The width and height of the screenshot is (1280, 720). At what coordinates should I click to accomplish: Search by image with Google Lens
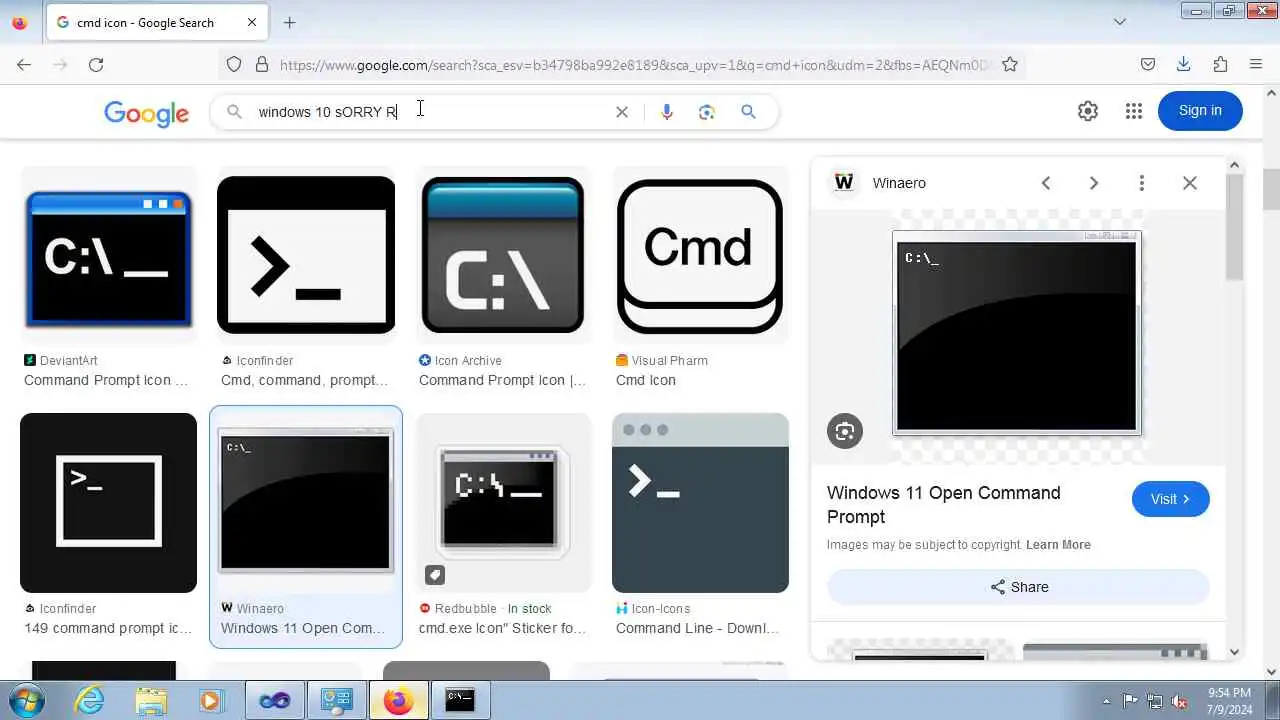(x=707, y=112)
